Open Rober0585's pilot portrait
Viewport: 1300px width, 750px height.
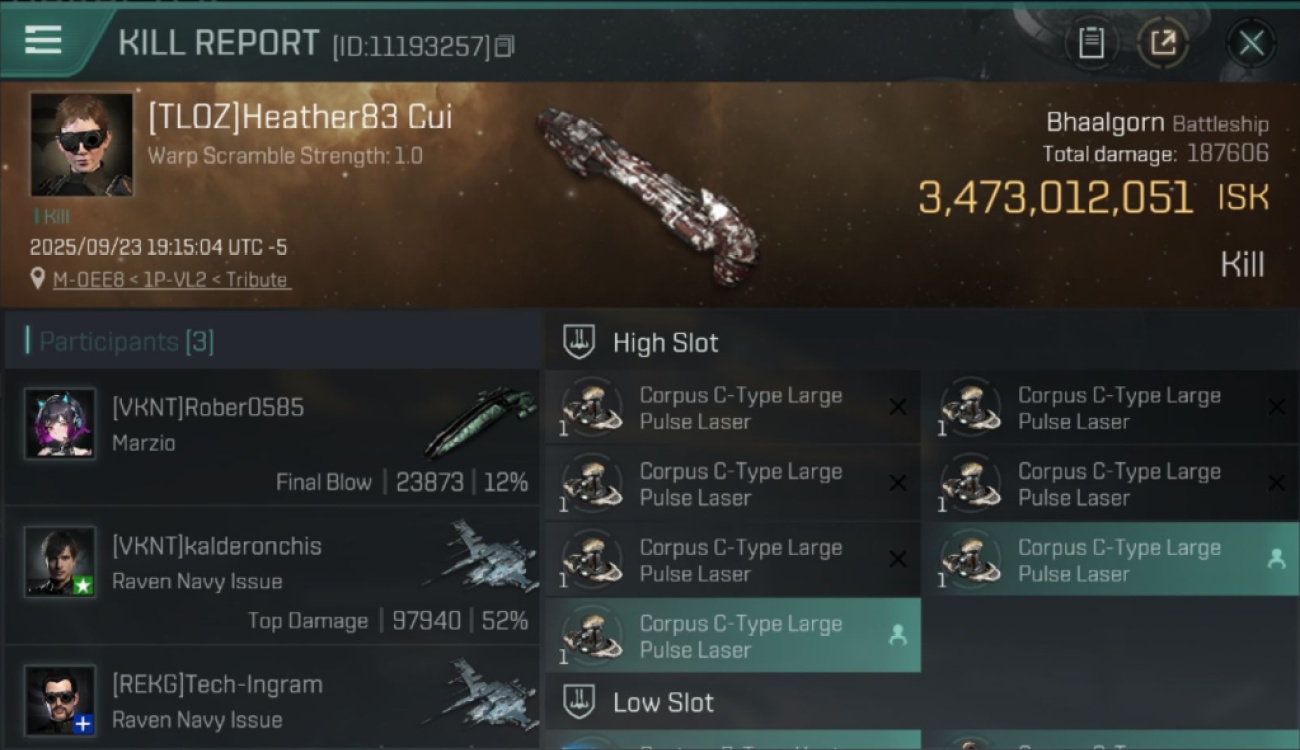(x=60, y=424)
